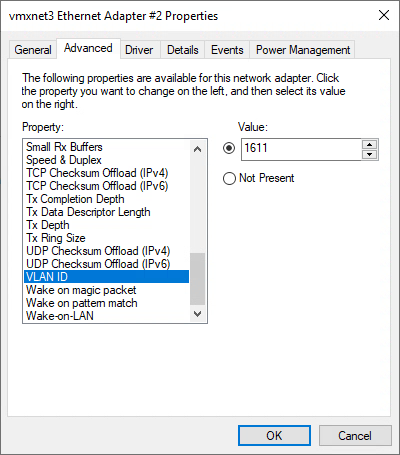Choose Tx Ring Size in property list
The image size is (400, 455).
(56, 238)
